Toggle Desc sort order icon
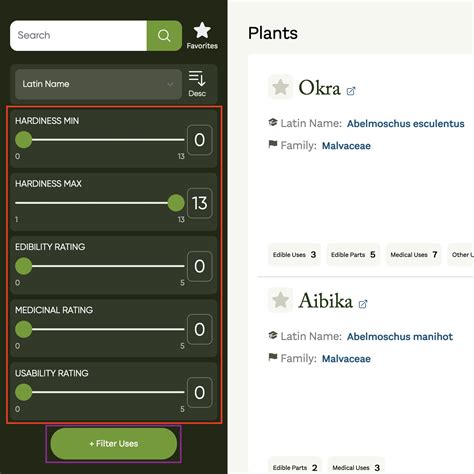The height and width of the screenshot is (474, 474). click(197, 84)
